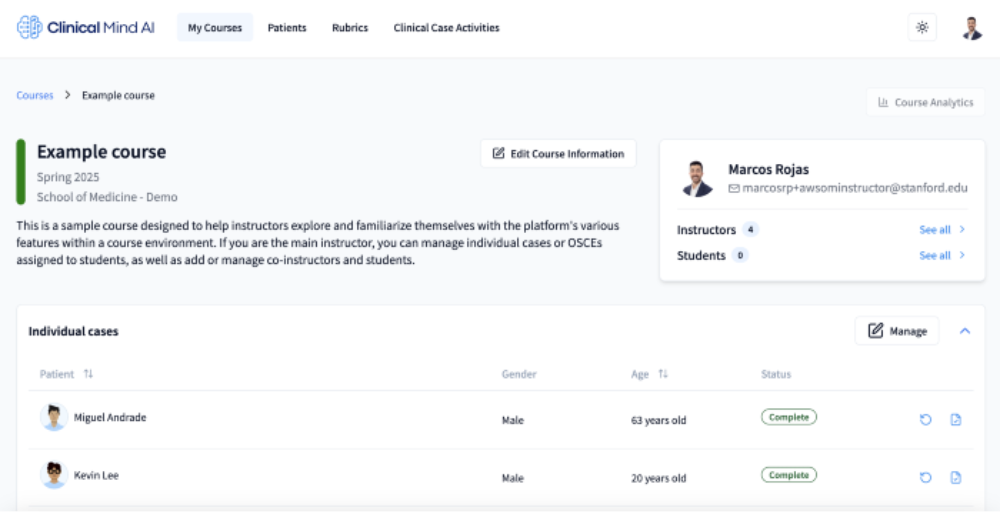
Task: Open the report icon for Kevin Lee
Action: pos(956,478)
